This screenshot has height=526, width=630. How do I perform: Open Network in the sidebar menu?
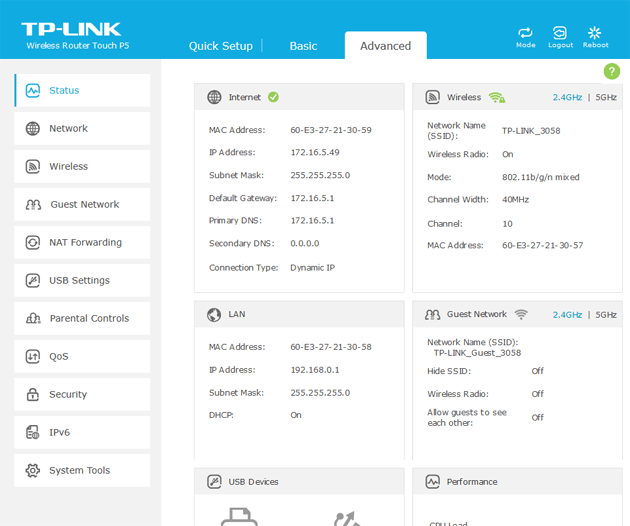pyautogui.click(x=82, y=129)
